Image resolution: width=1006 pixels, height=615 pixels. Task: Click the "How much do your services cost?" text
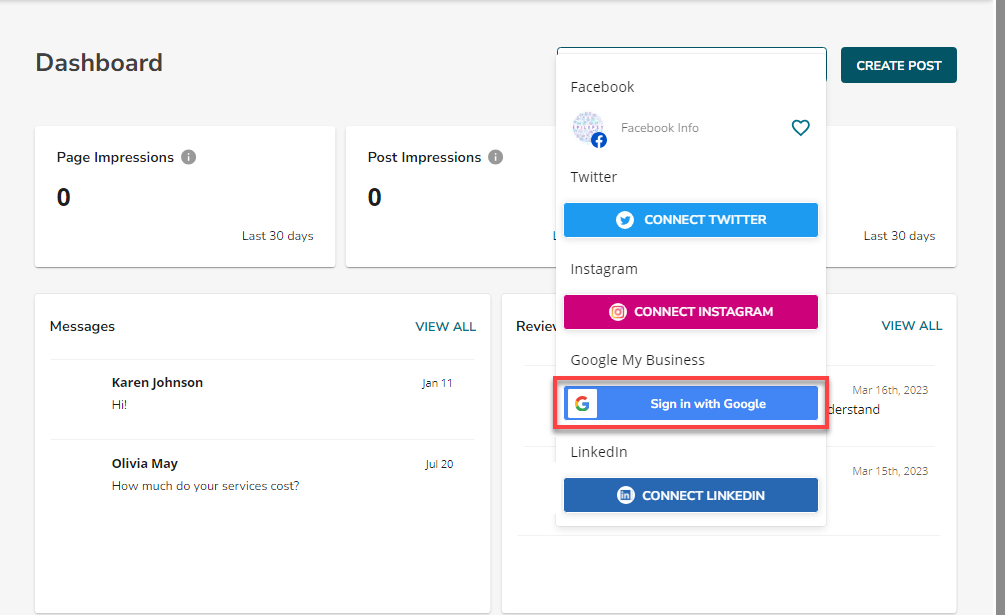(x=205, y=486)
